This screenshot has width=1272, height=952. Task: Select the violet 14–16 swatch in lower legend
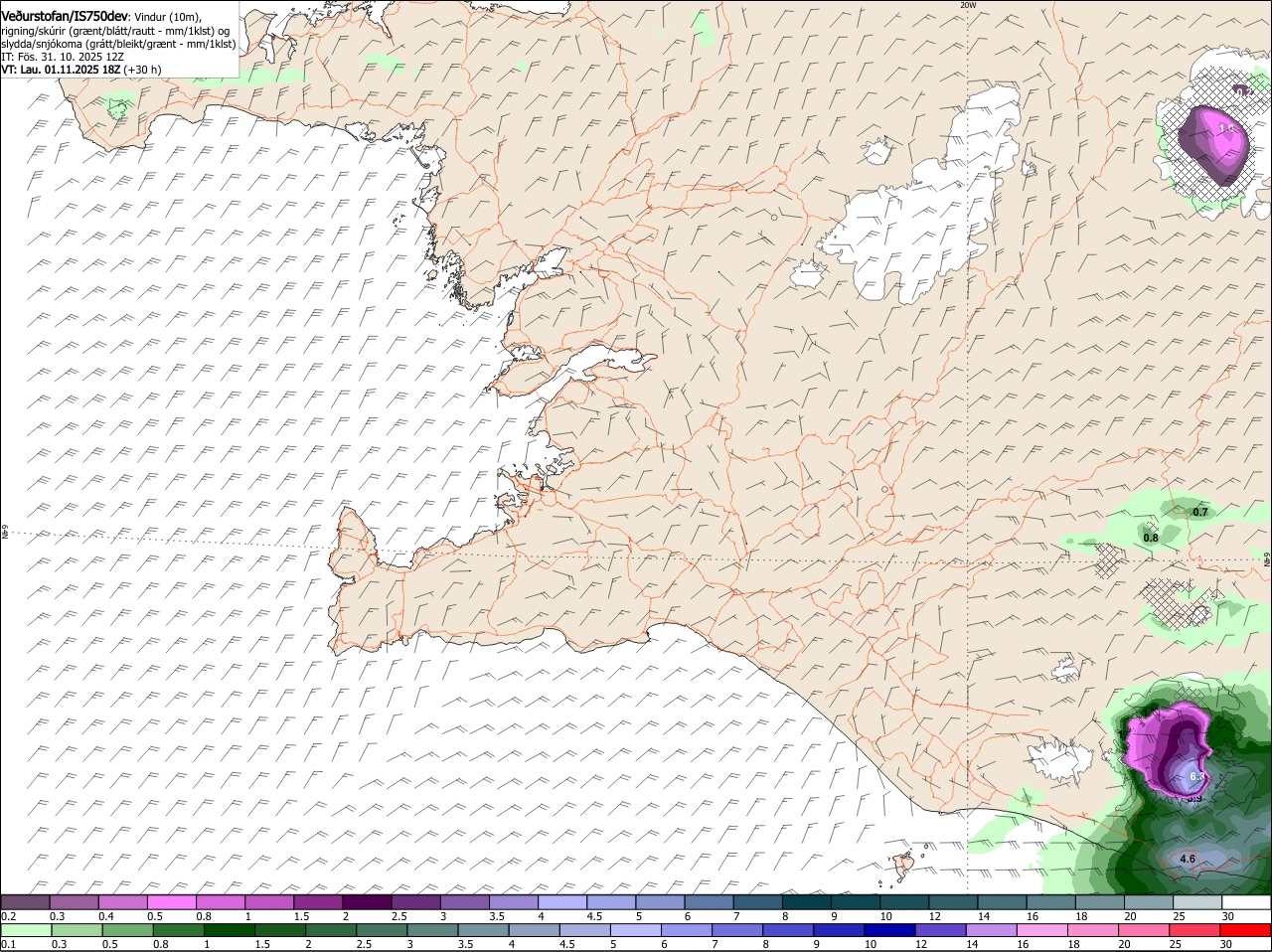pos(992,930)
